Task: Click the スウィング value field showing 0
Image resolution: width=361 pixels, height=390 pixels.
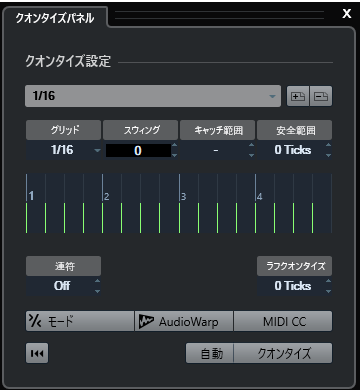Action: point(138,150)
